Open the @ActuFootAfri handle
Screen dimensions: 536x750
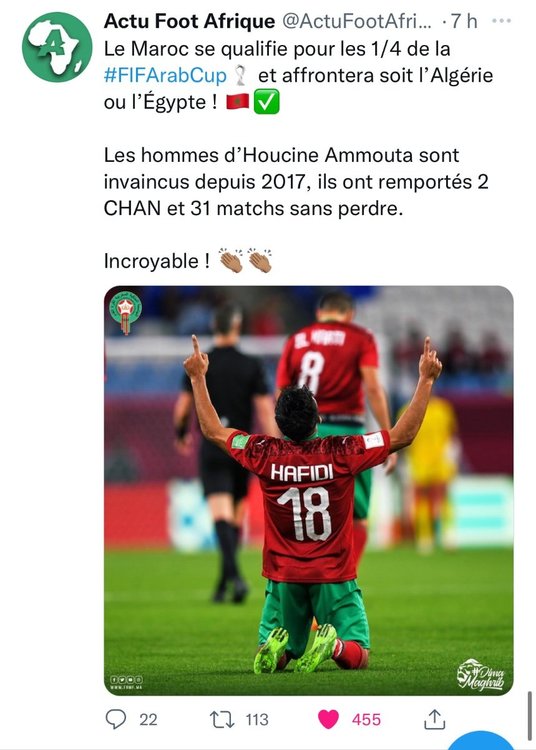pyautogui.click(x=357, y=21)
